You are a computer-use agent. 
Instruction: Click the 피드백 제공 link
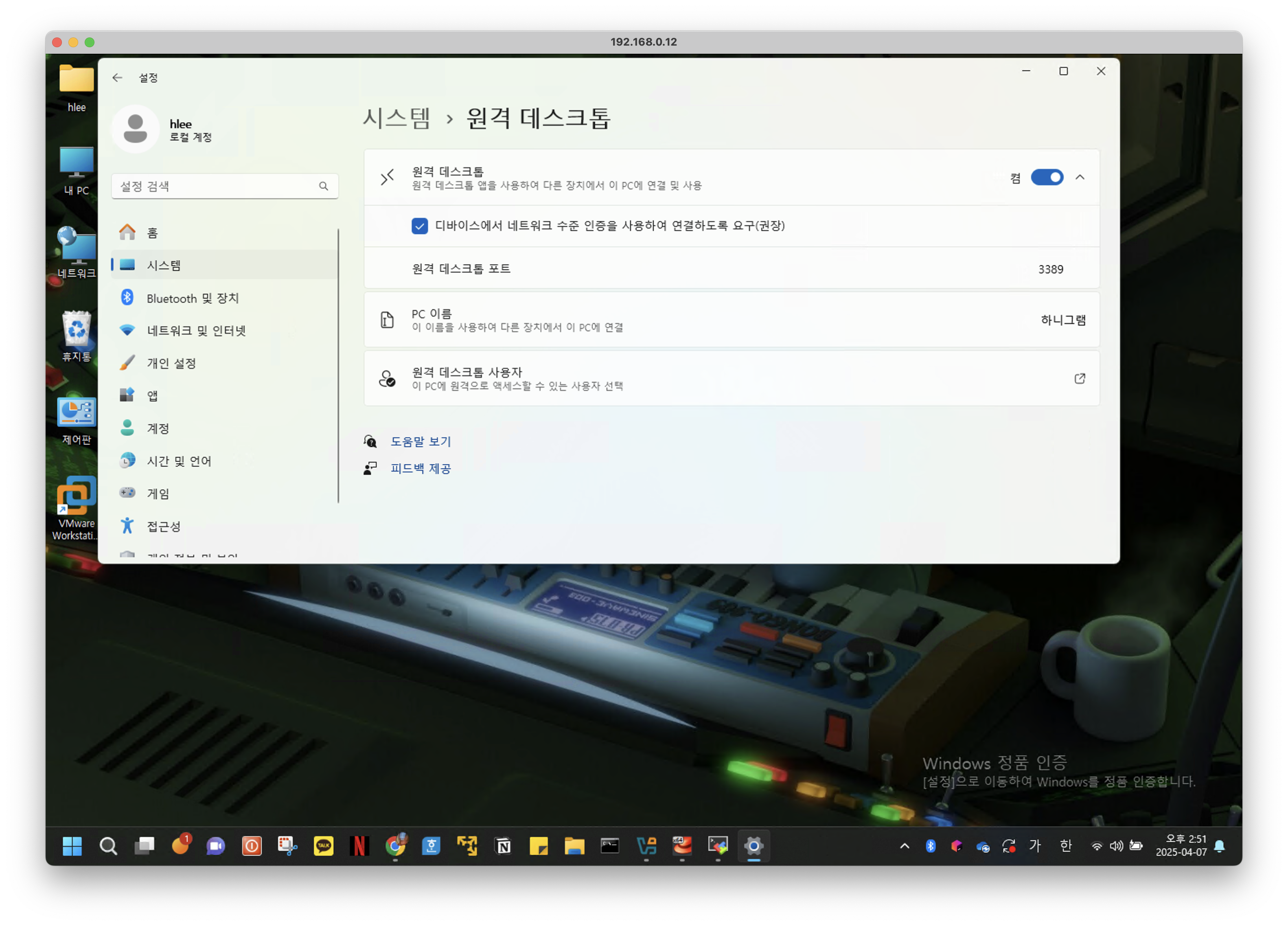tap(420, 468)
